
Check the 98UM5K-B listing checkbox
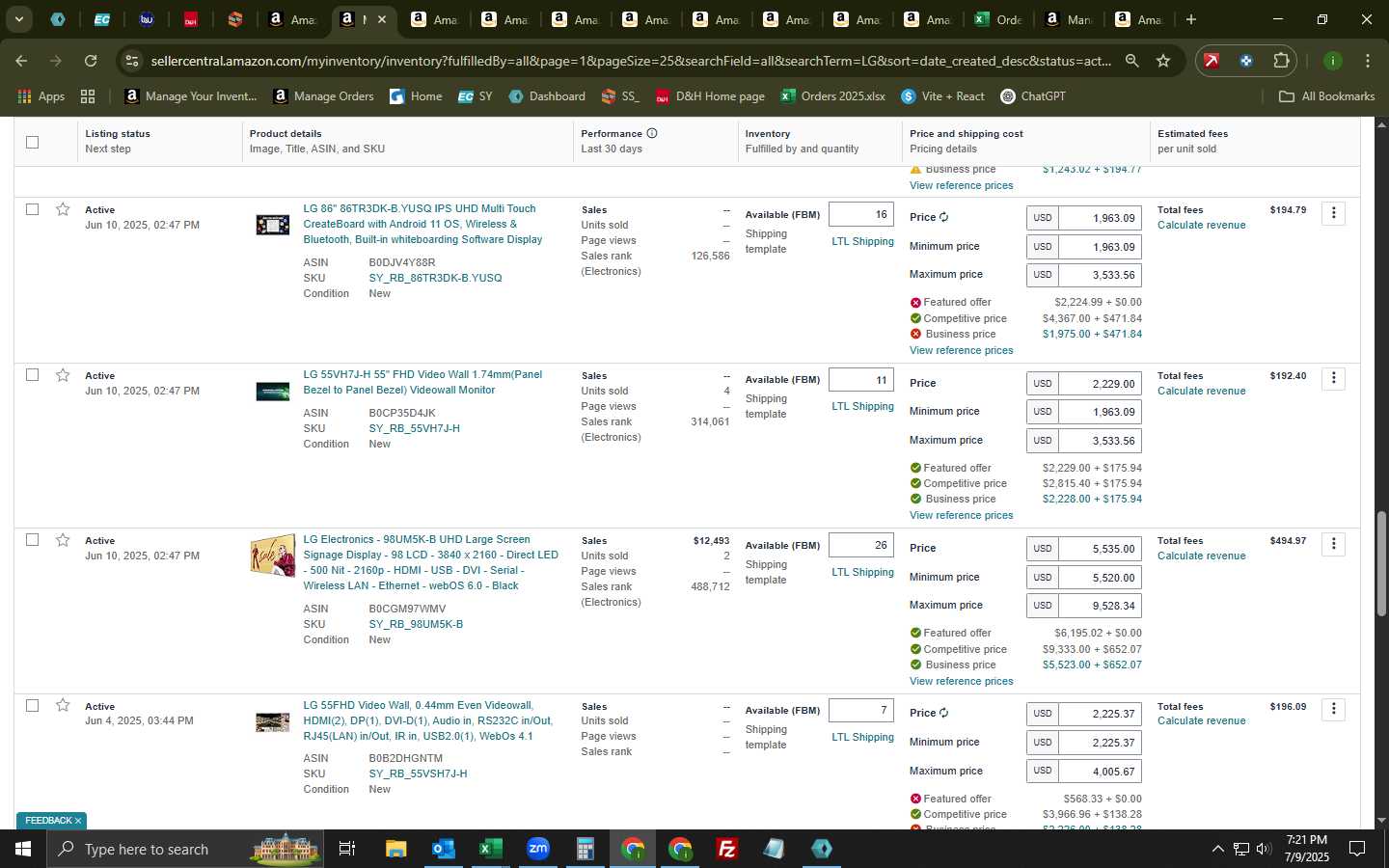click(33, 540)
